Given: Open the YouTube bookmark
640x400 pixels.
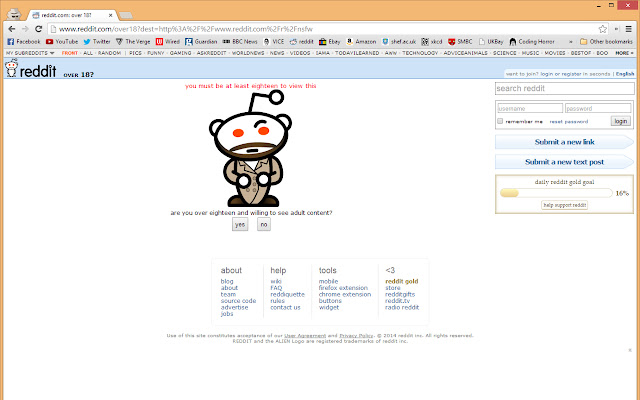Looking at the screenshot, I should [62, 42].
